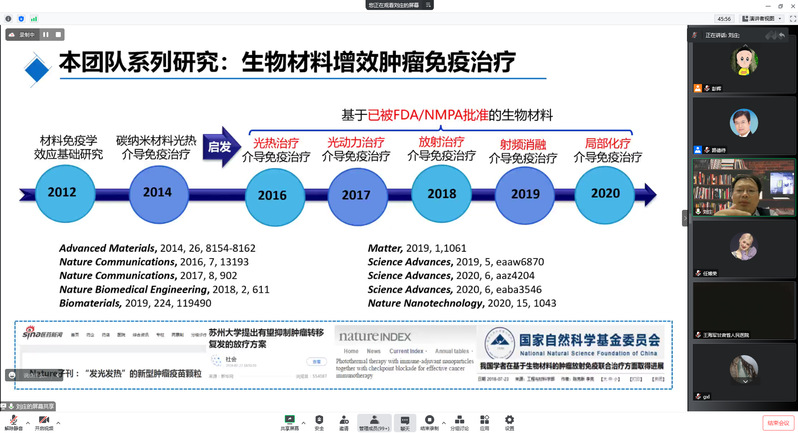
Task: Open the chat panel
Action: pos(405,422)
